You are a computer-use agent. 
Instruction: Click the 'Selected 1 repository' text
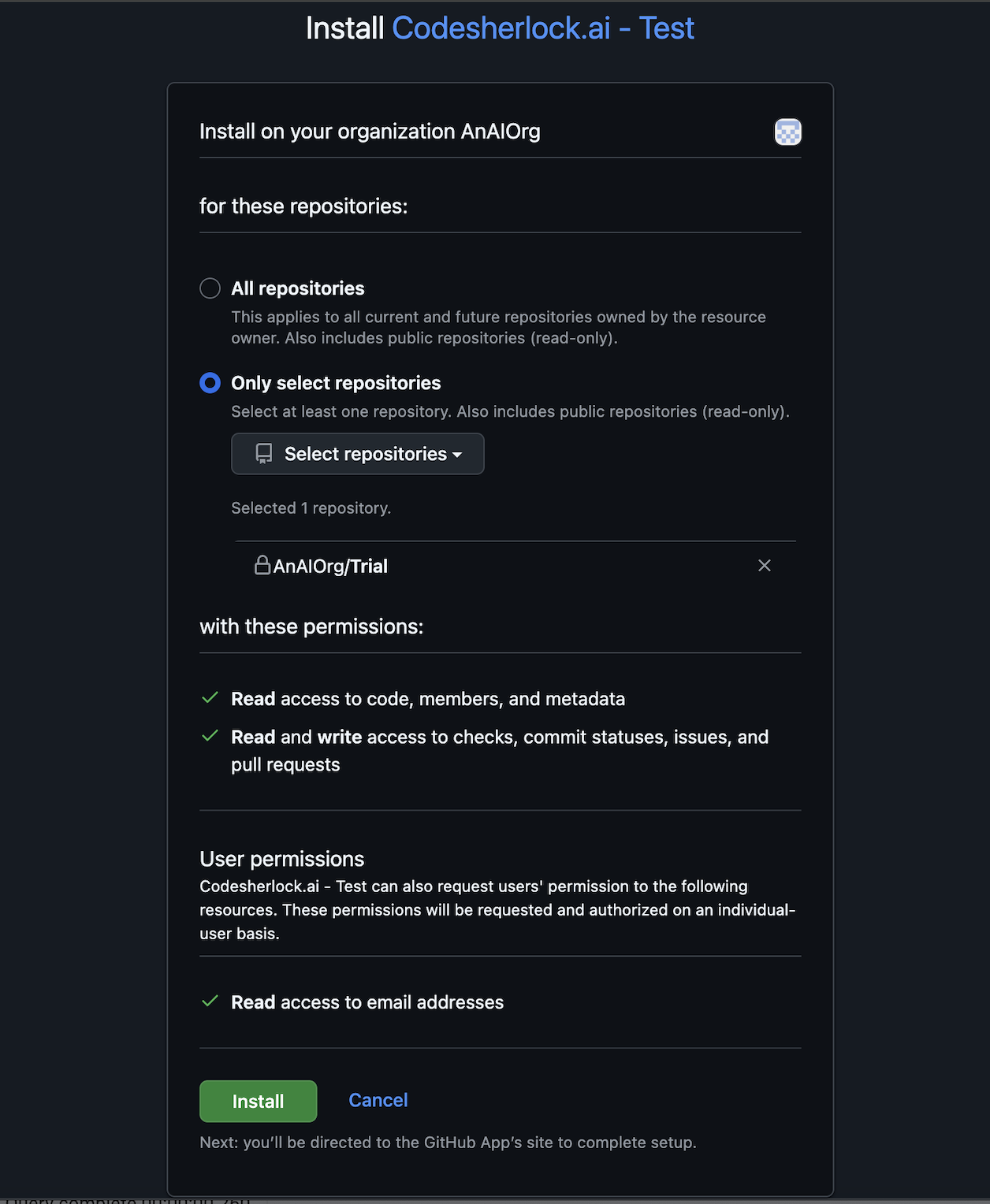[311, 507]
